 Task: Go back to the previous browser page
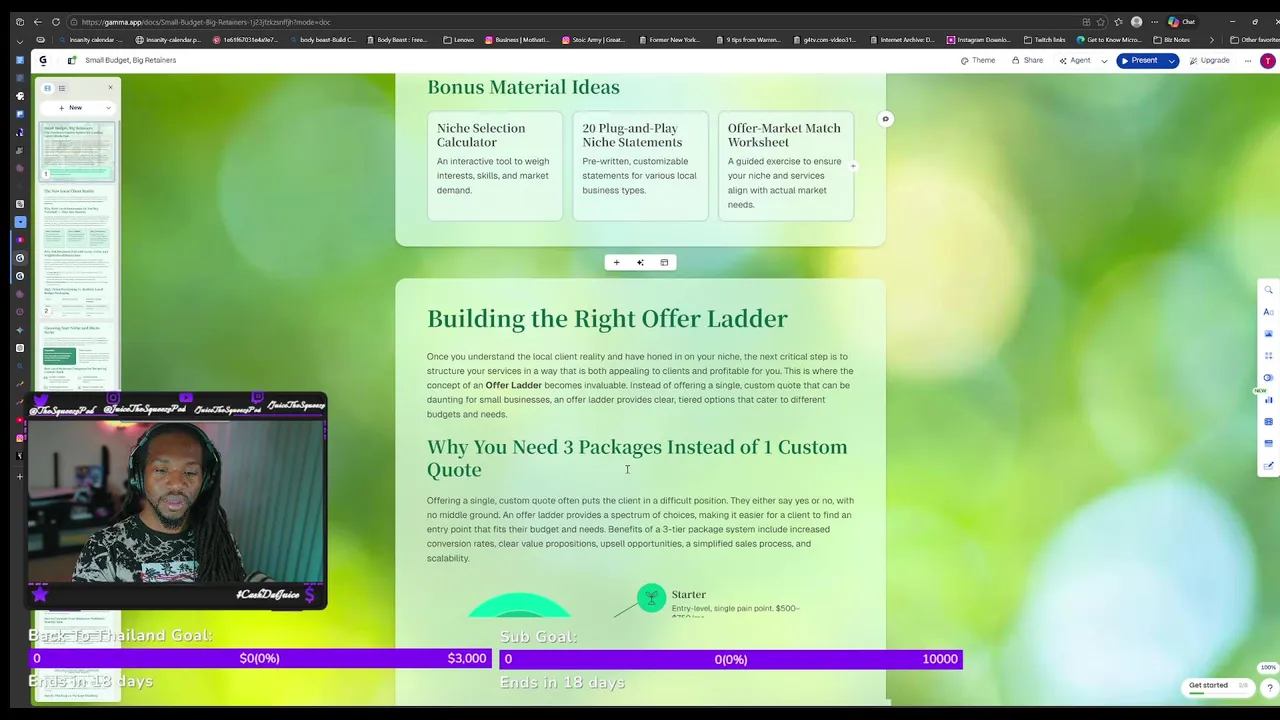click(x=37, y=22)
